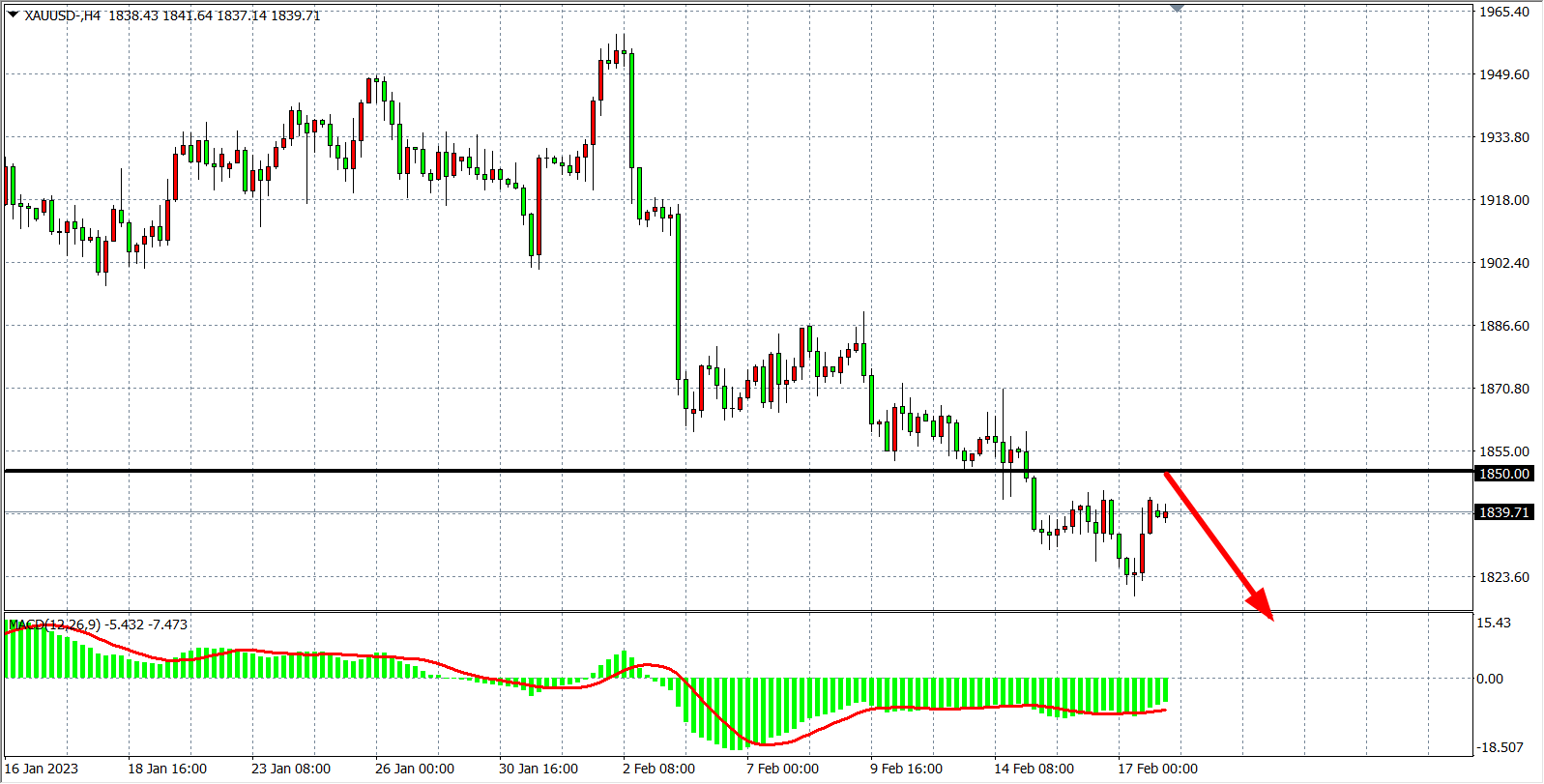Click the 1823.60 price scale label
Viewport: 1544px width, 784px height.
tap(1504, 577)
